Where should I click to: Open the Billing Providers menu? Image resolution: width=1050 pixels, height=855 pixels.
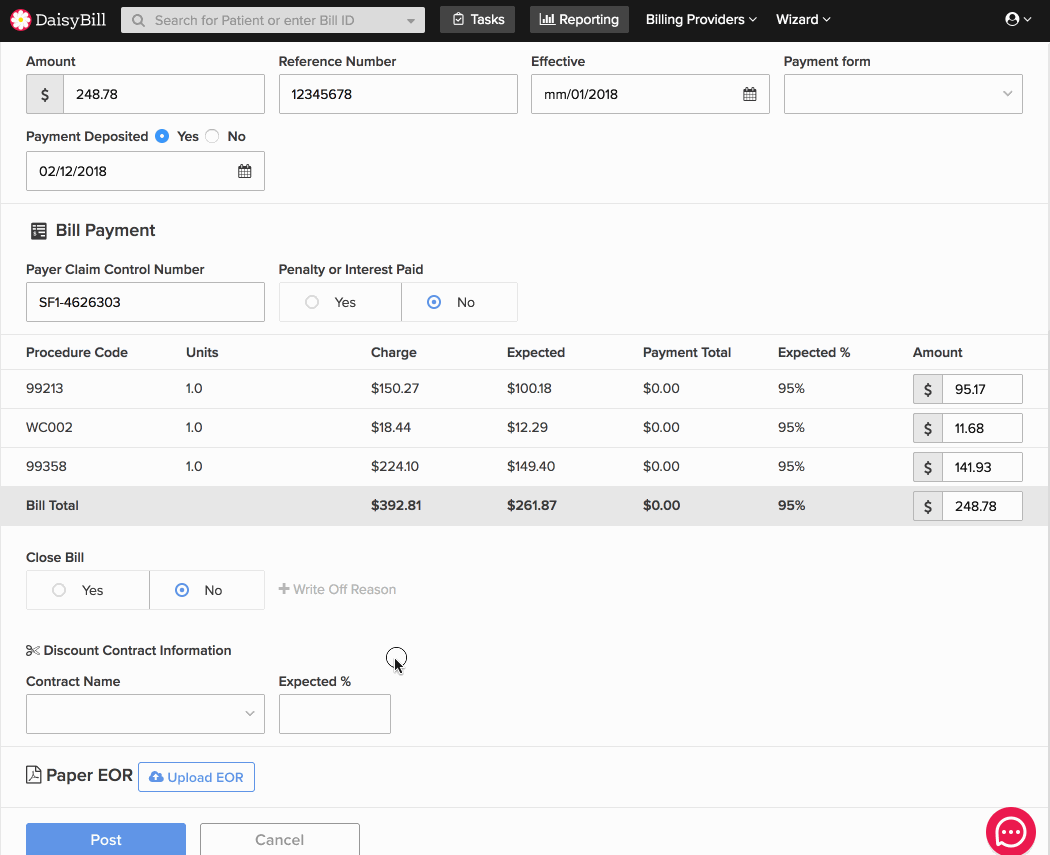(x=700, y=19)
